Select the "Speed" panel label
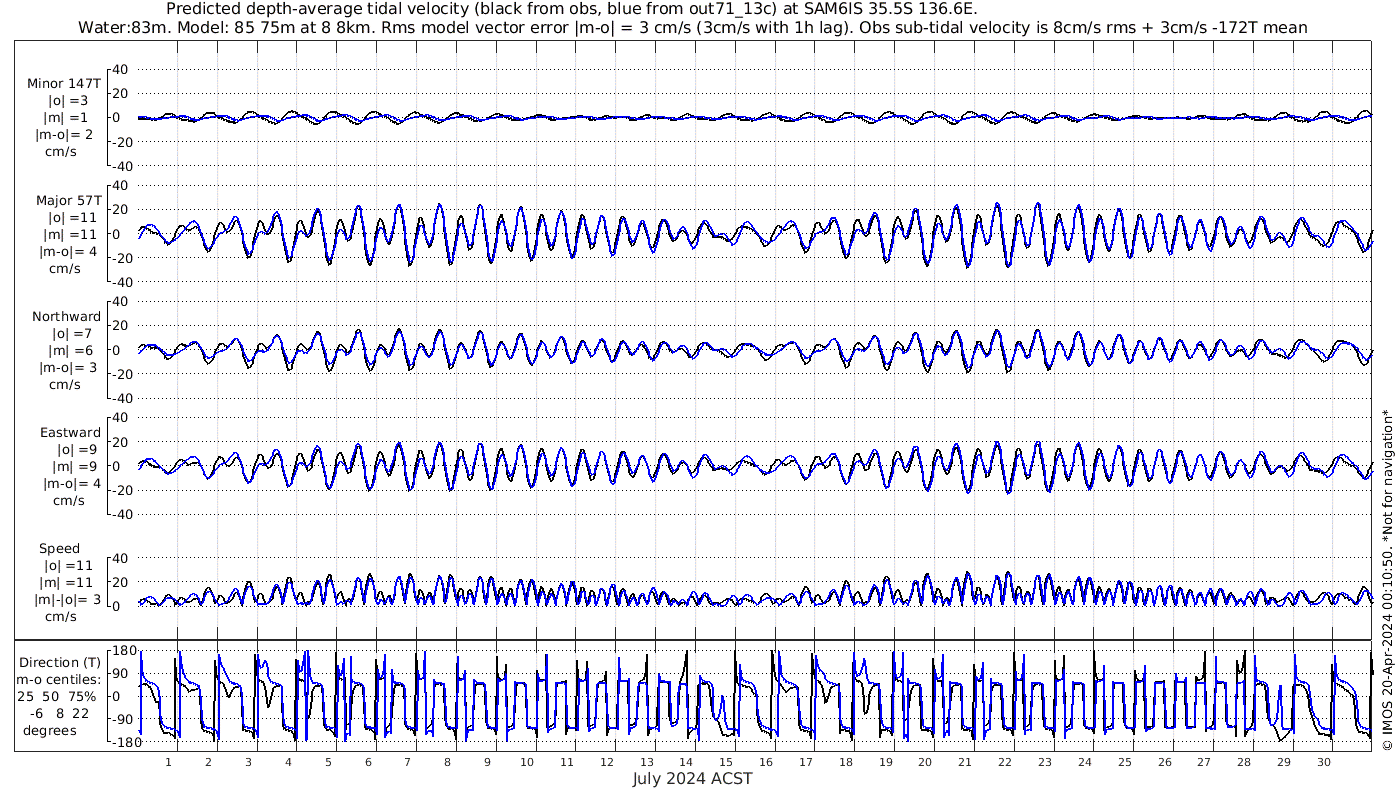The height and width of the screenshot is (800, 1400). [60, 548]
